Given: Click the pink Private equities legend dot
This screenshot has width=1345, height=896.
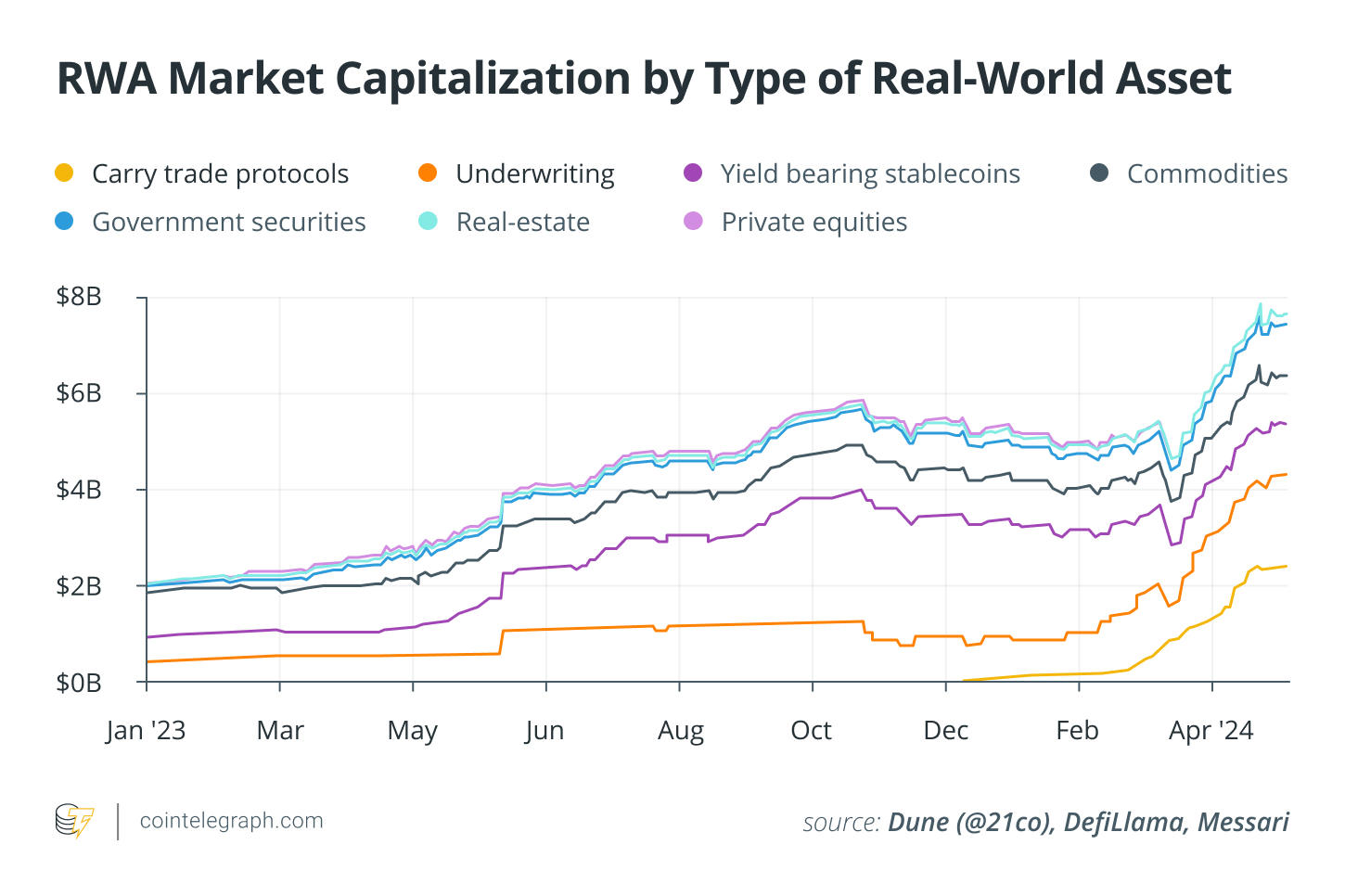Looking at the screenshot, I should (693, 221).
